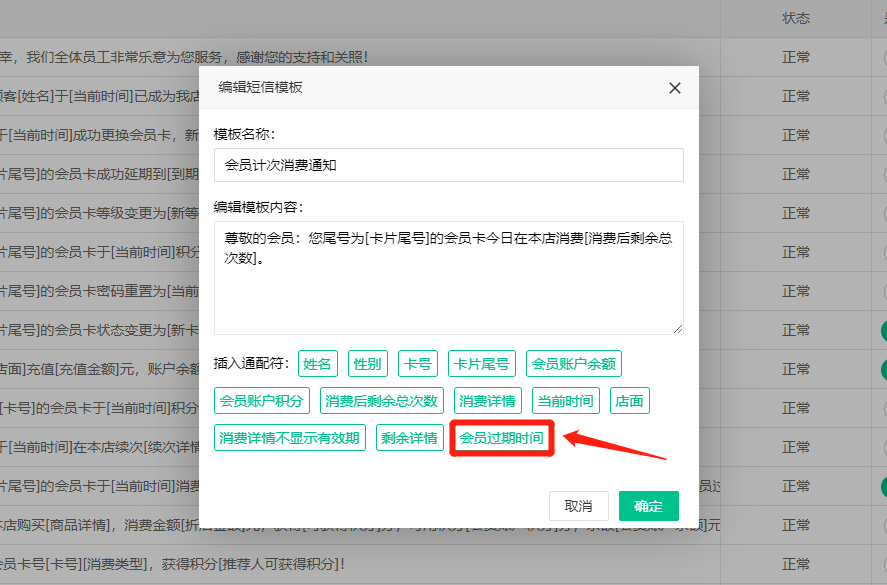Insert the 卡片尾号 wildcard
The image size is (887, 585).
tap(481, 364)
